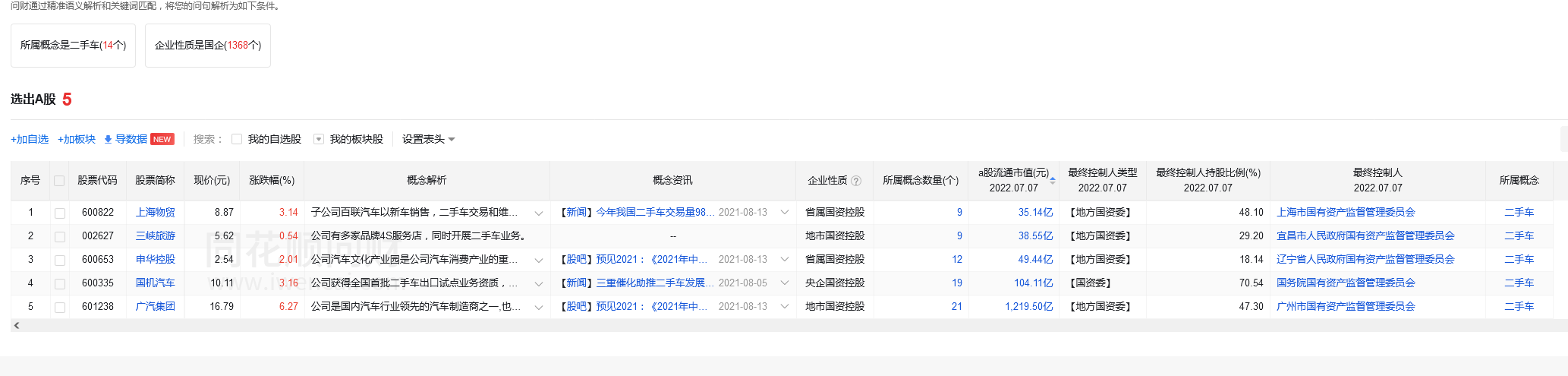Viewport: 1568px width, 376px height.
Task: Expand 概念资讯 news for 国机汽车 row
Action: [785, 283]
